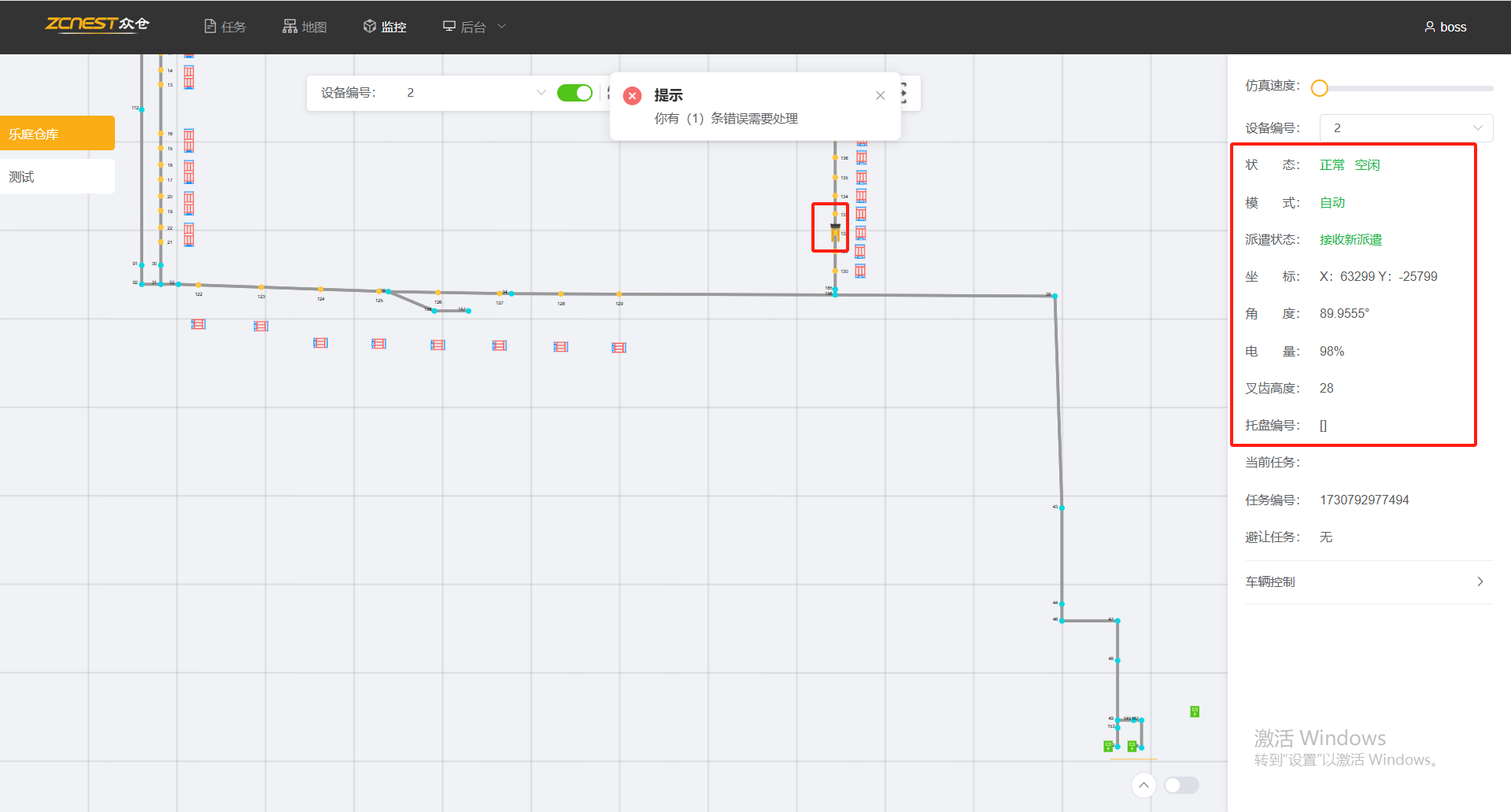Turn off the green toolbar switch
The height and width of the screenshot is (812, 1511).
tap(574, 93)
